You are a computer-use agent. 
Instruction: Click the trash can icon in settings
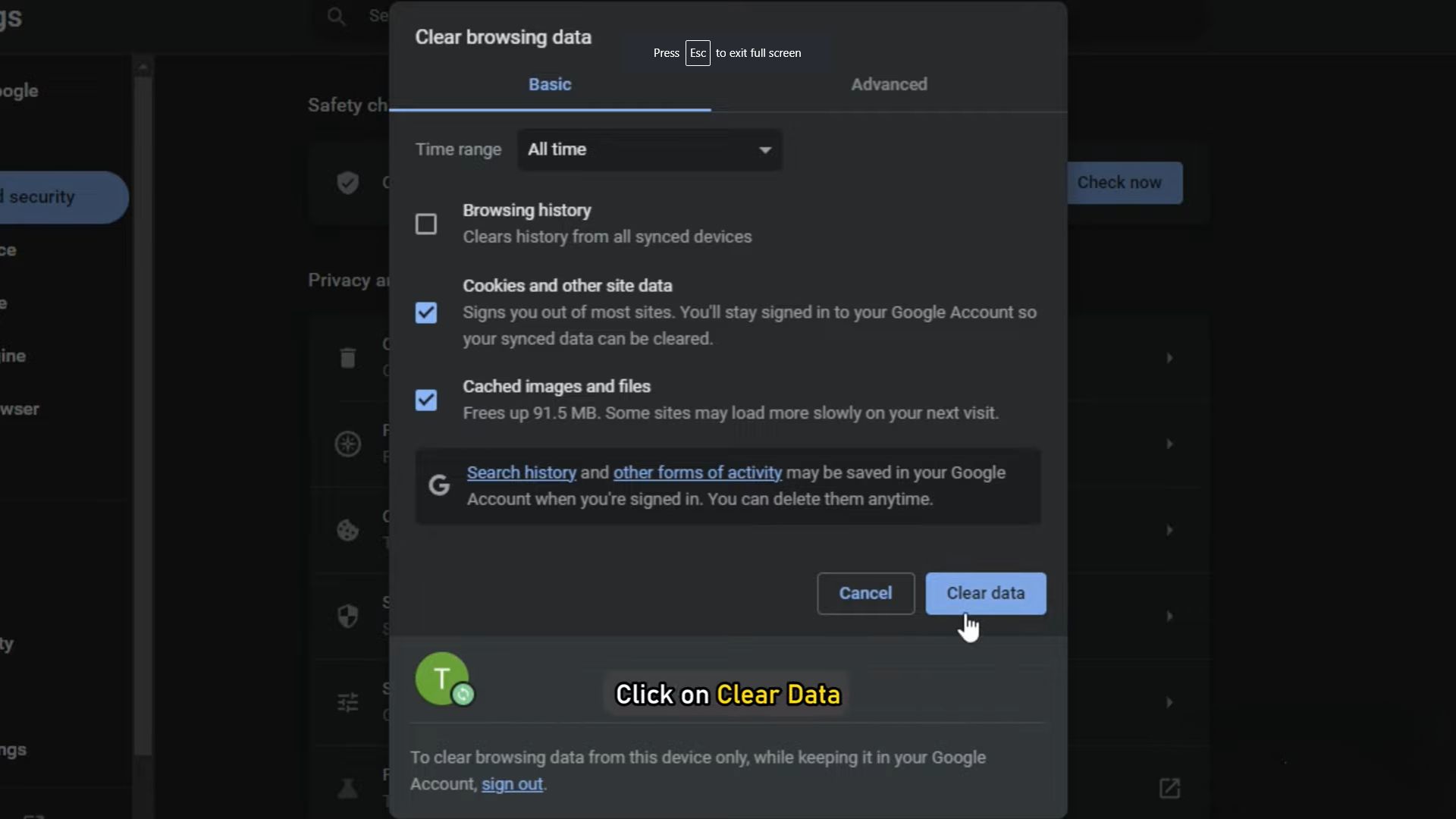click(x=348, y=358)
